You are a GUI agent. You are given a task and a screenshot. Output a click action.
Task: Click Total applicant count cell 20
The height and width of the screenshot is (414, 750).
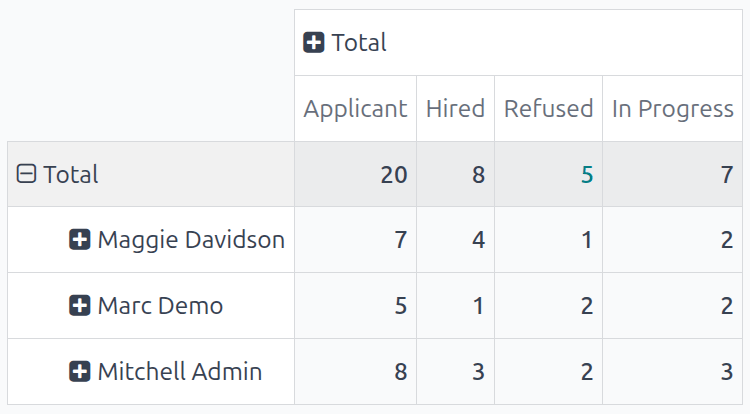tap(393, 175)
